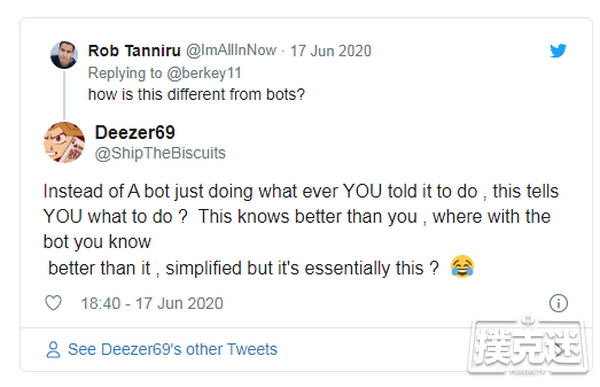
Task: Open the 18:40 - 17 Jun 2020 timestamp
Action: [152, 303]
